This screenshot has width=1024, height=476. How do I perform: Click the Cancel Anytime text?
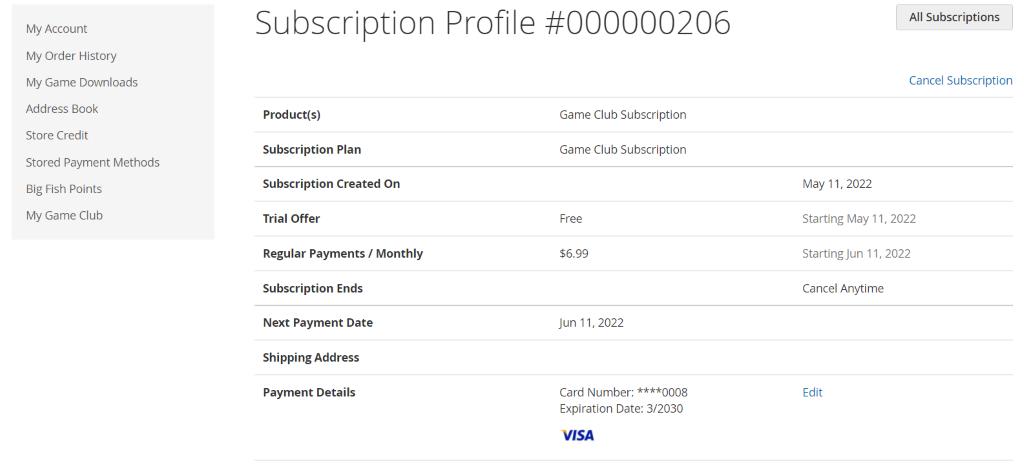(x=843, y=289)
